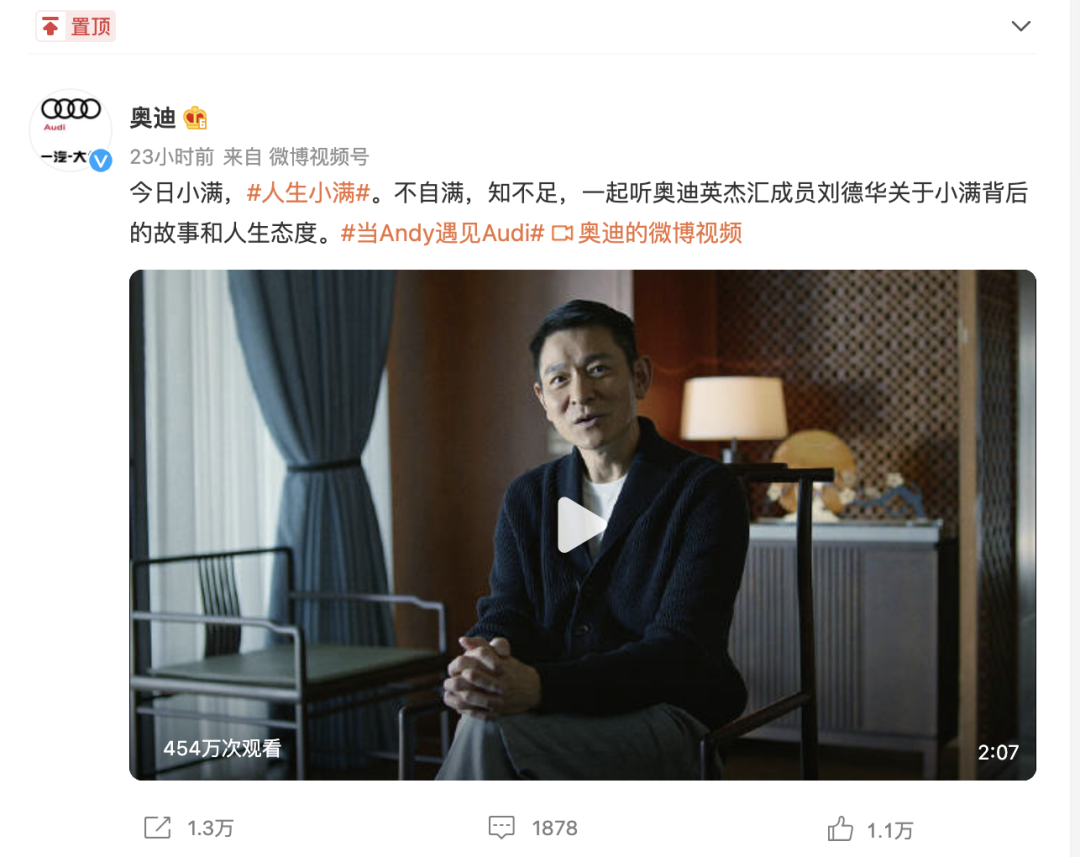Click the 23小时前 timestamp
The width and height of the screenshot is (1080, 857).
point(172,157)
